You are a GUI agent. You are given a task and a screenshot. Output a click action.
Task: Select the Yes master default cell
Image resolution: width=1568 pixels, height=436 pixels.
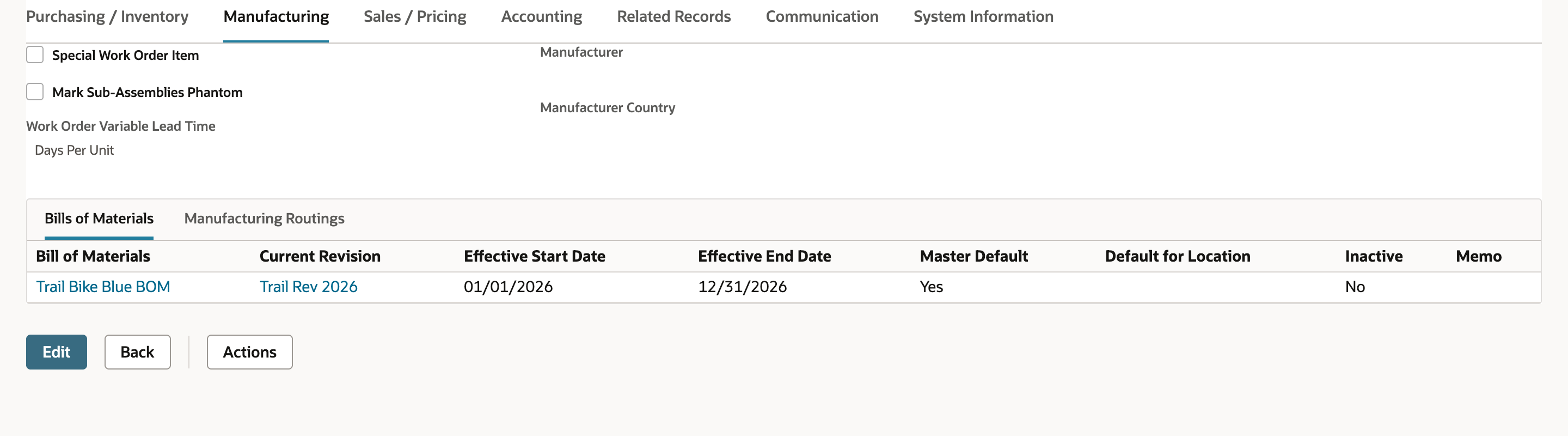932,287
